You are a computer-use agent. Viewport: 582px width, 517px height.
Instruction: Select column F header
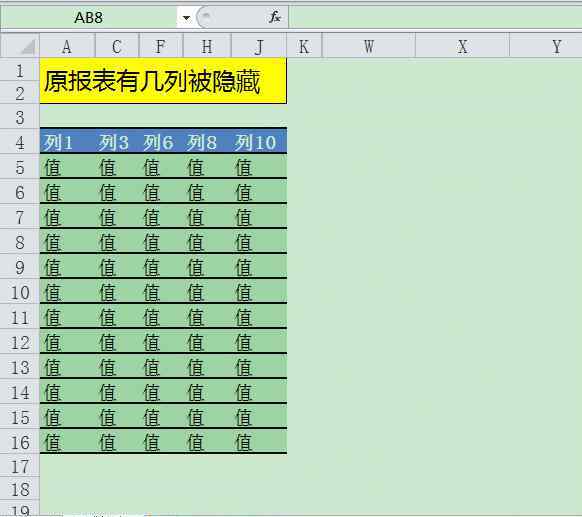coord(161,46)
